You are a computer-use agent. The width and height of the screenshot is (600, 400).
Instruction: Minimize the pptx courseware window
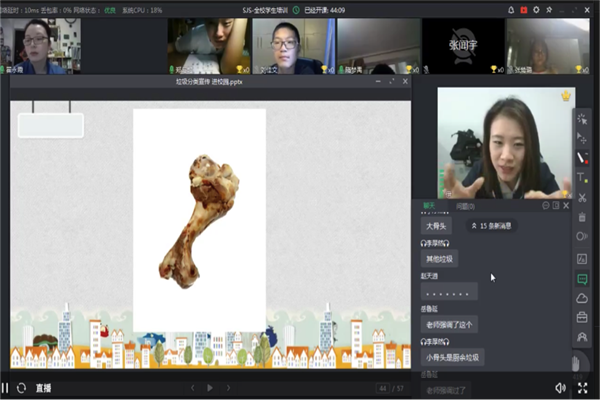378,81
